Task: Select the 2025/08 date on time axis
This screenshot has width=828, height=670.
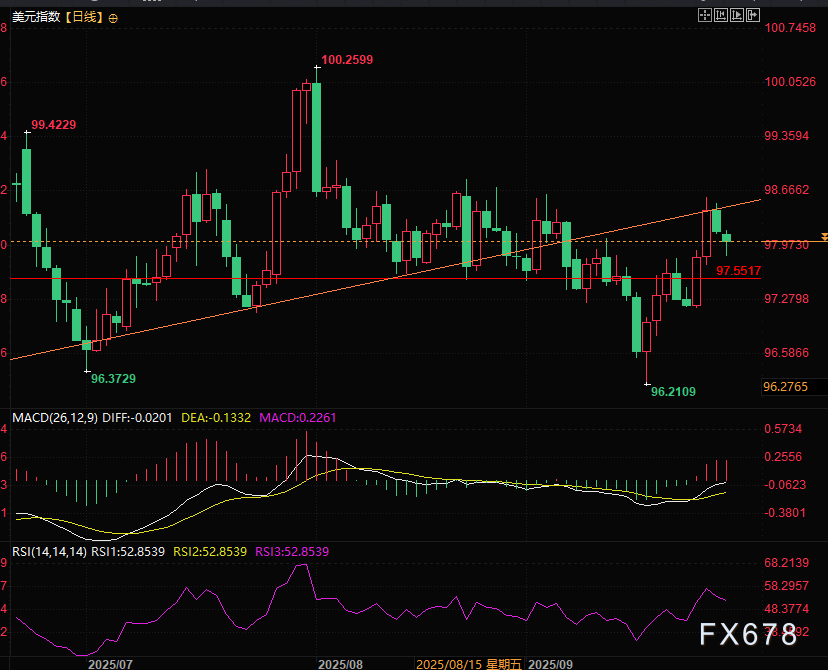Action: point(338,663)
